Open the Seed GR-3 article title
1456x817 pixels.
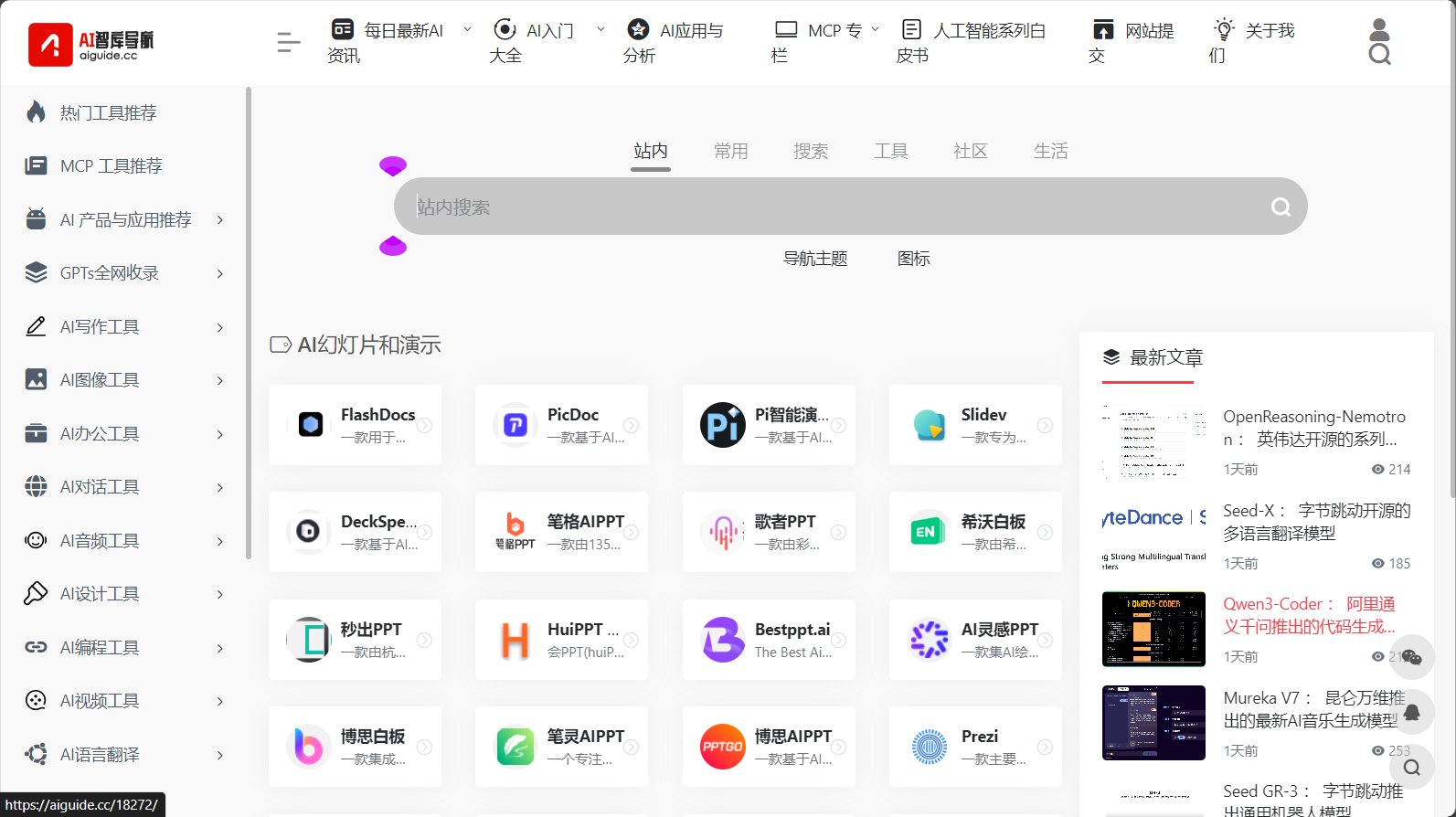[1313, 800]
